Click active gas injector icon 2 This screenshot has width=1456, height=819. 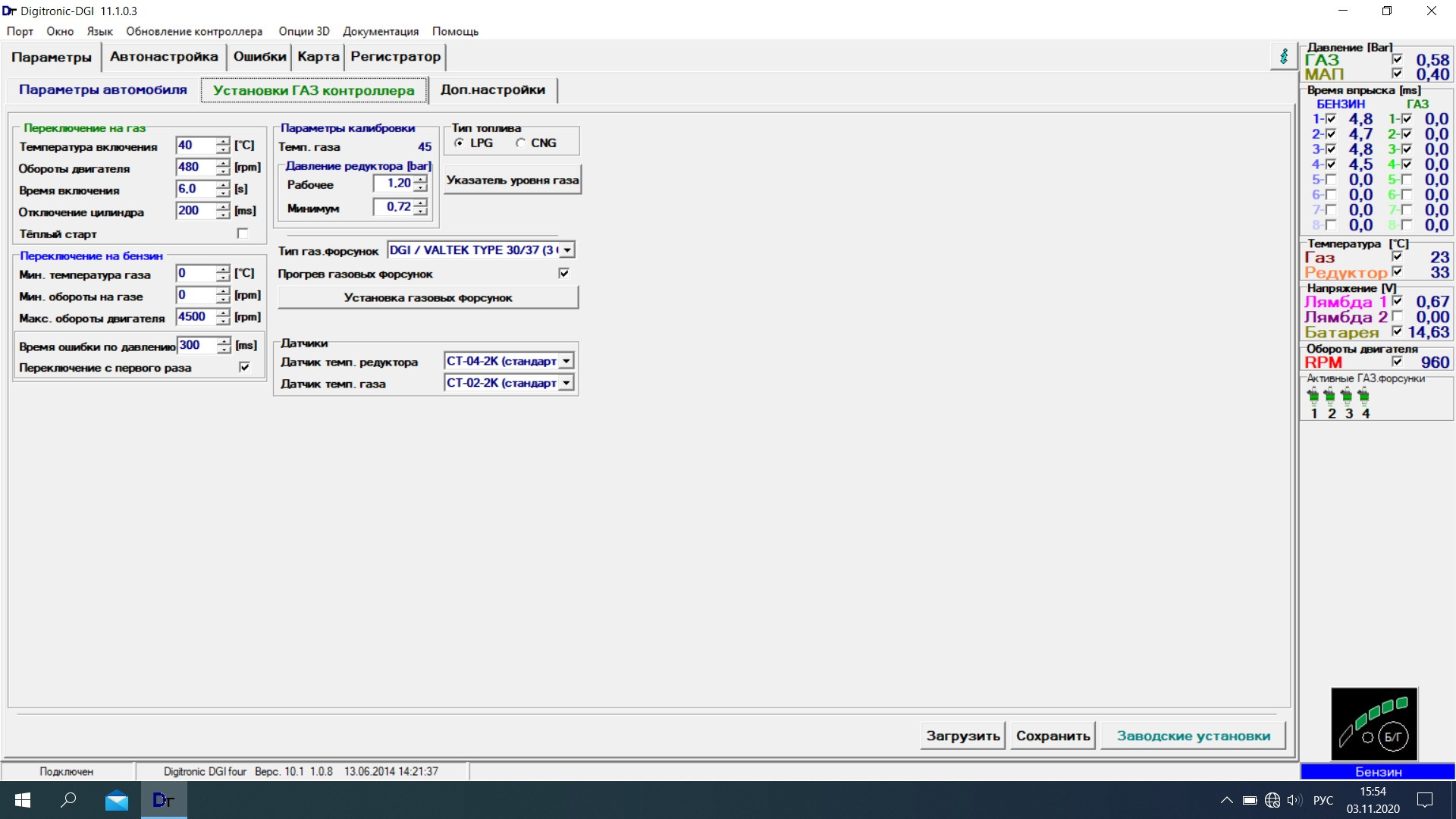point(1330,396)
